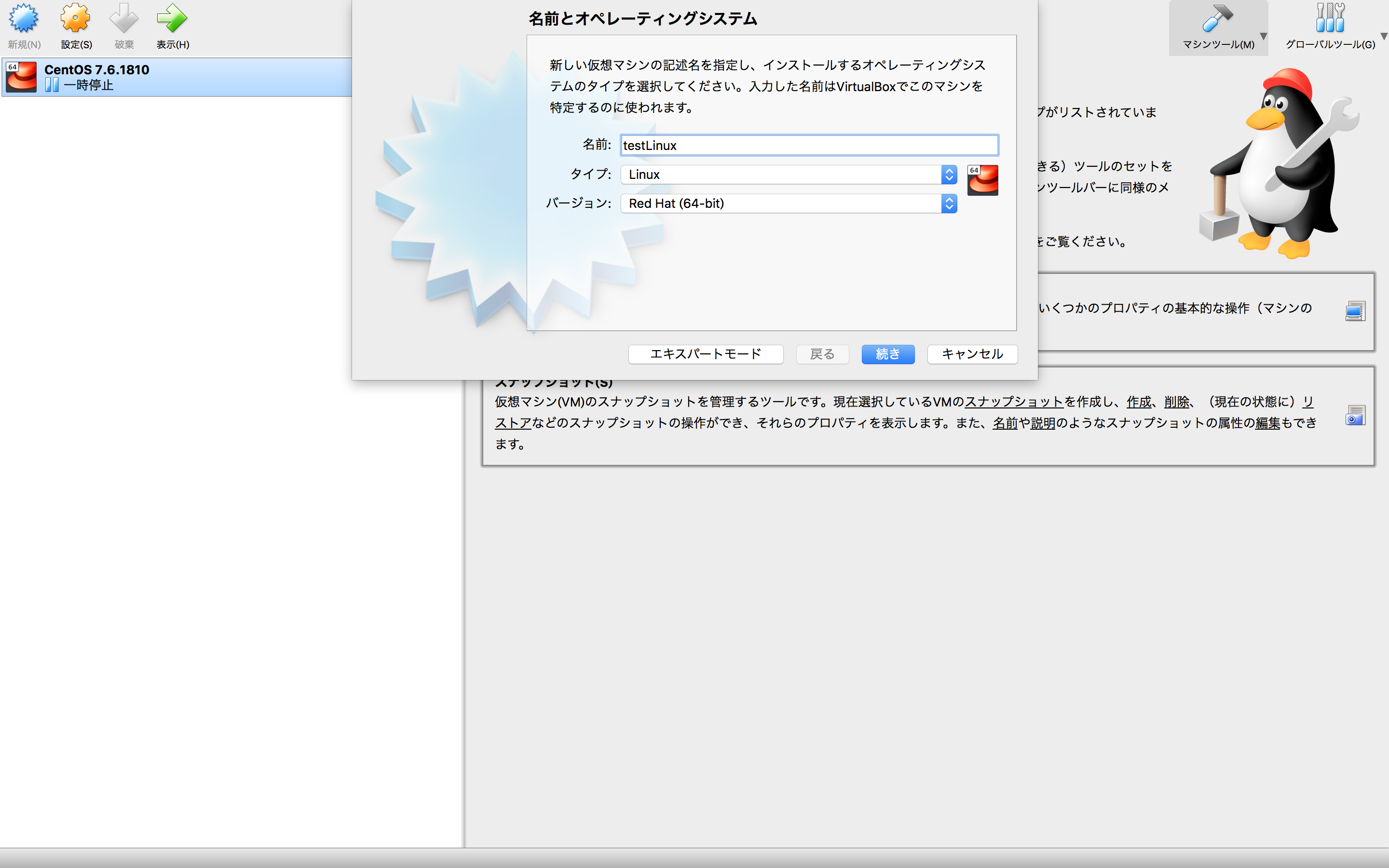Click CentOS Red Hat OS icon in list
The width and height of the screenshot is (1389, 868).
[21, 77]
